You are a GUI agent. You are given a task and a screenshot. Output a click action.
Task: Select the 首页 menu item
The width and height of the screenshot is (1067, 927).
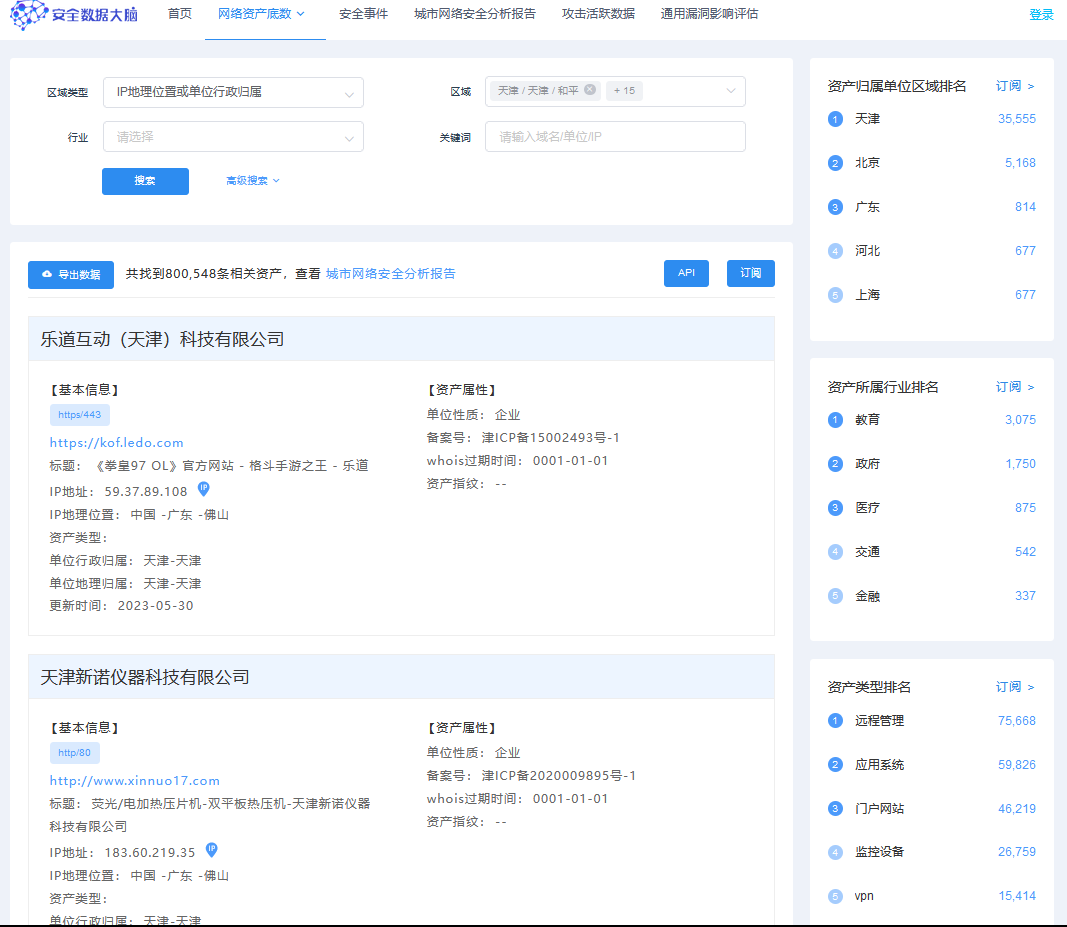[x=179, y=15]
